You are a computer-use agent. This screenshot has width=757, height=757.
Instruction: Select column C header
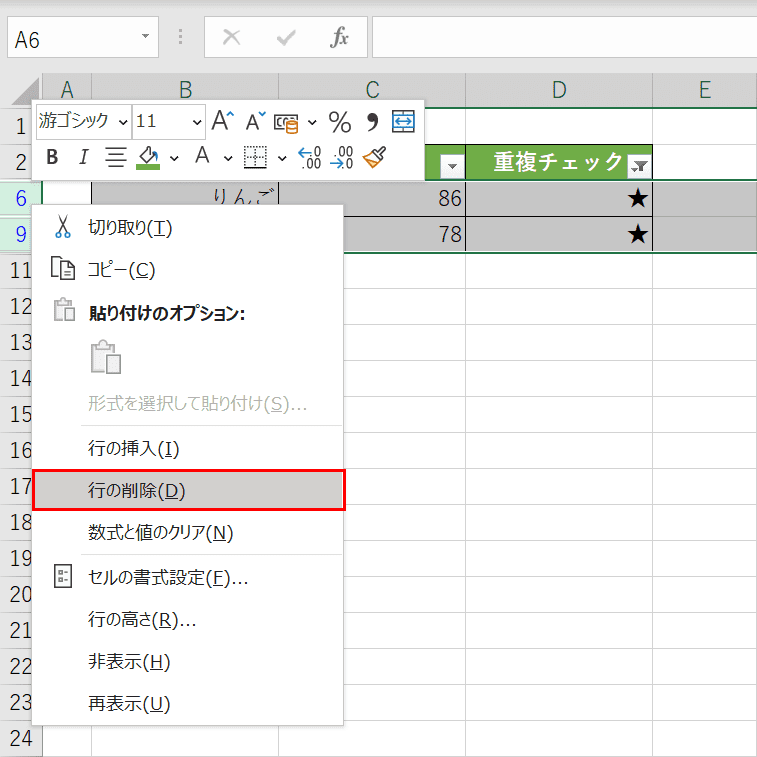pyautogui.click(x=372, y=90)
